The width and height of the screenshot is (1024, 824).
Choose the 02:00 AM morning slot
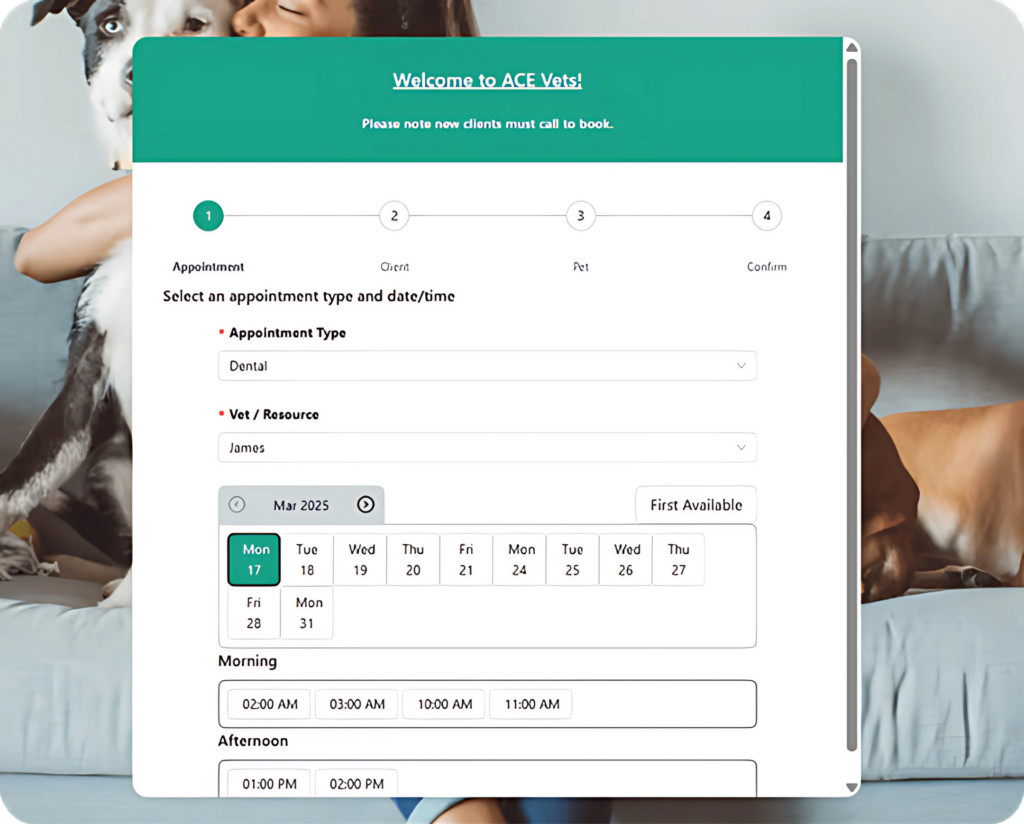click(269, 704)
